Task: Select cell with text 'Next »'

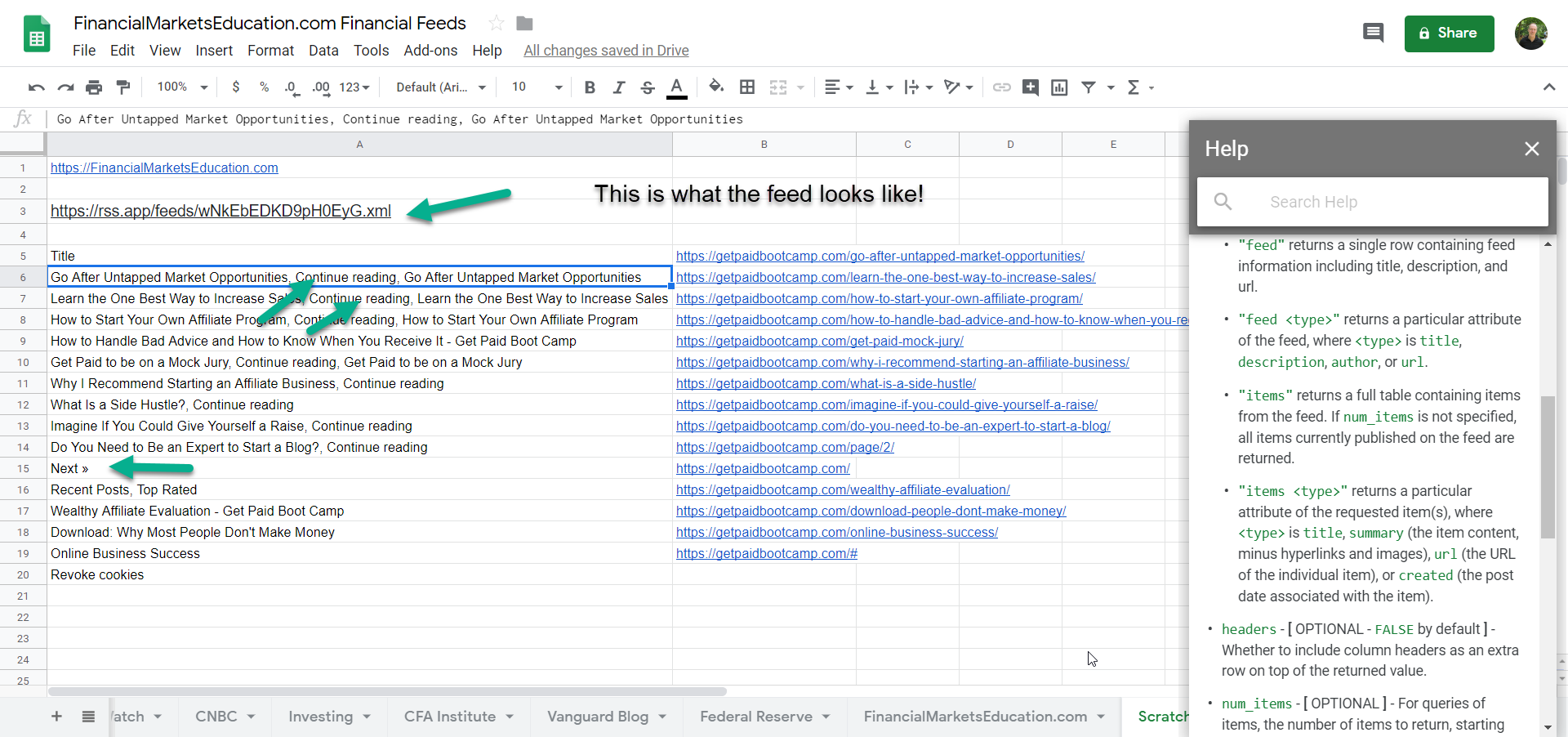Action: tap(359, 468)
